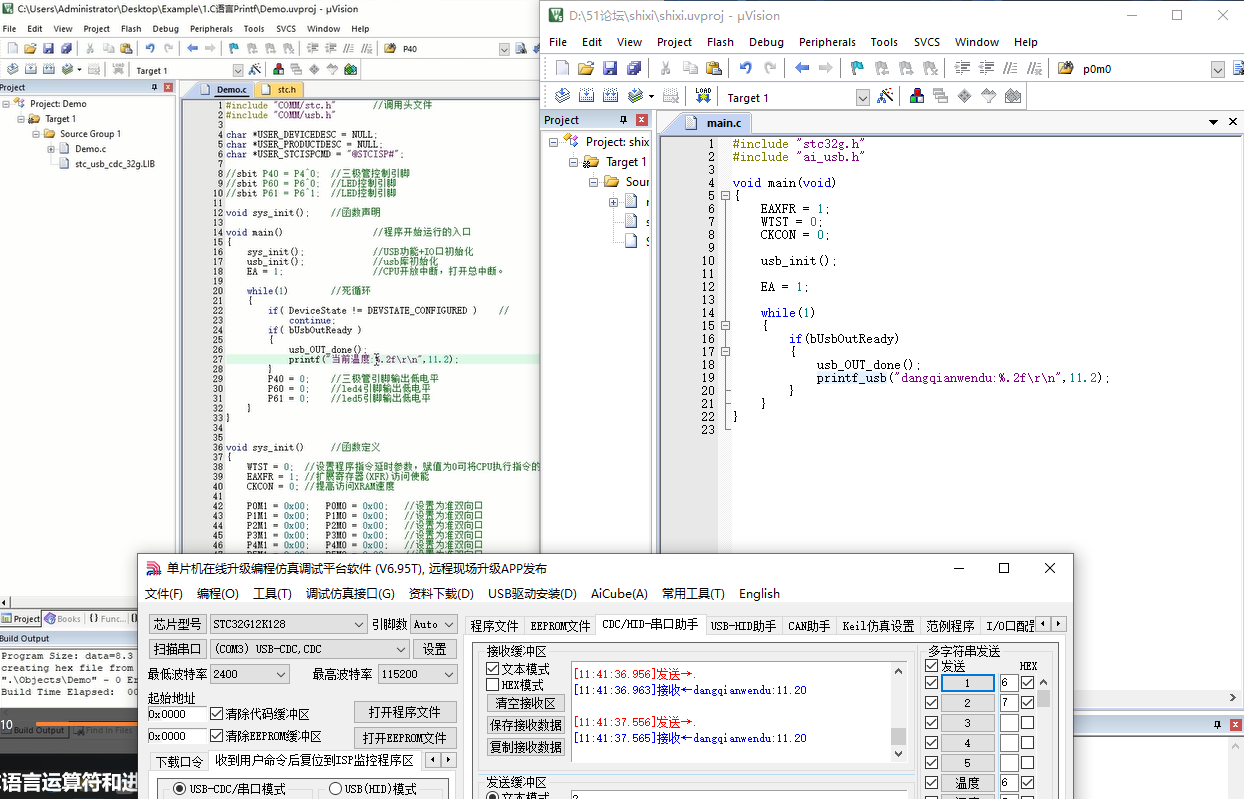Viewport: 1244px width, 799px height.
Task: Click the first 起始地址 0x0000 field
Action: pyautogui.click(x=177, y=714)
